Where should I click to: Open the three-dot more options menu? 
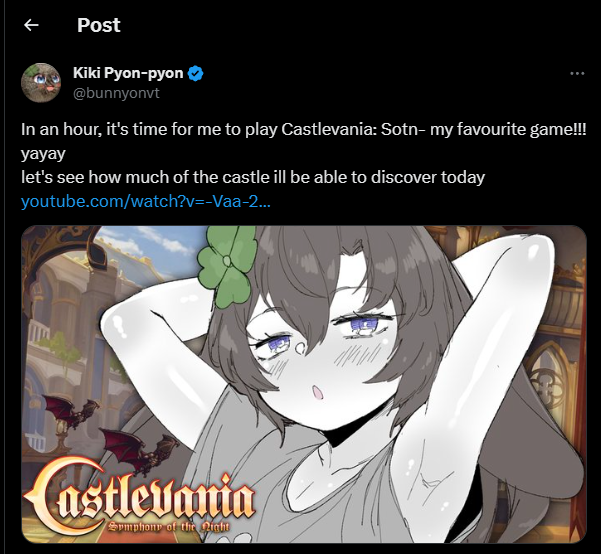577,73
